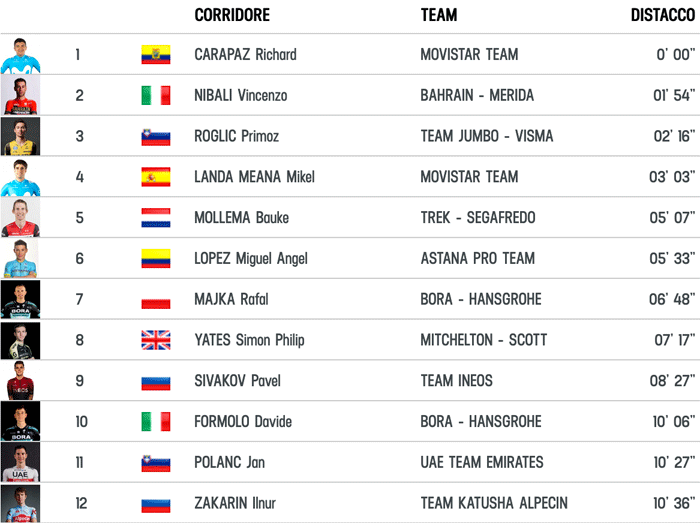Open rider name ROGLIC Primoz

237,137
